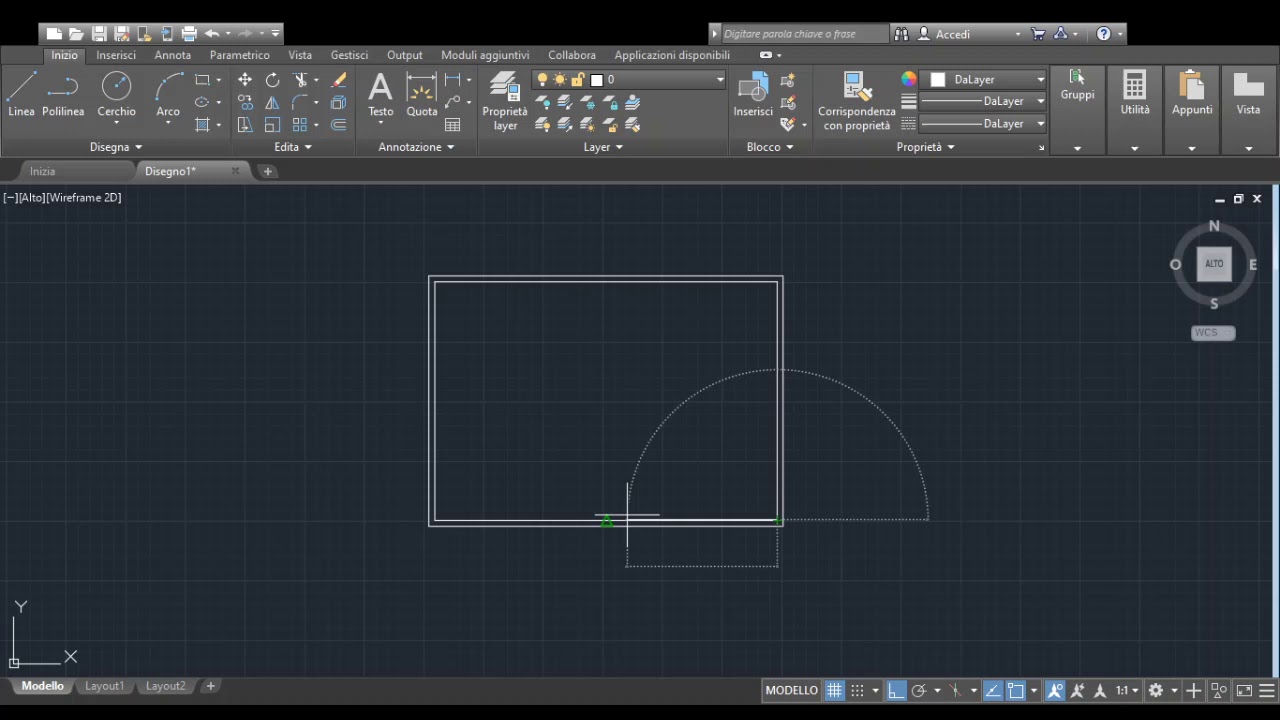Toggle clean screen mode
This screenshot has height=720, width=1280.
[1244, 690]
